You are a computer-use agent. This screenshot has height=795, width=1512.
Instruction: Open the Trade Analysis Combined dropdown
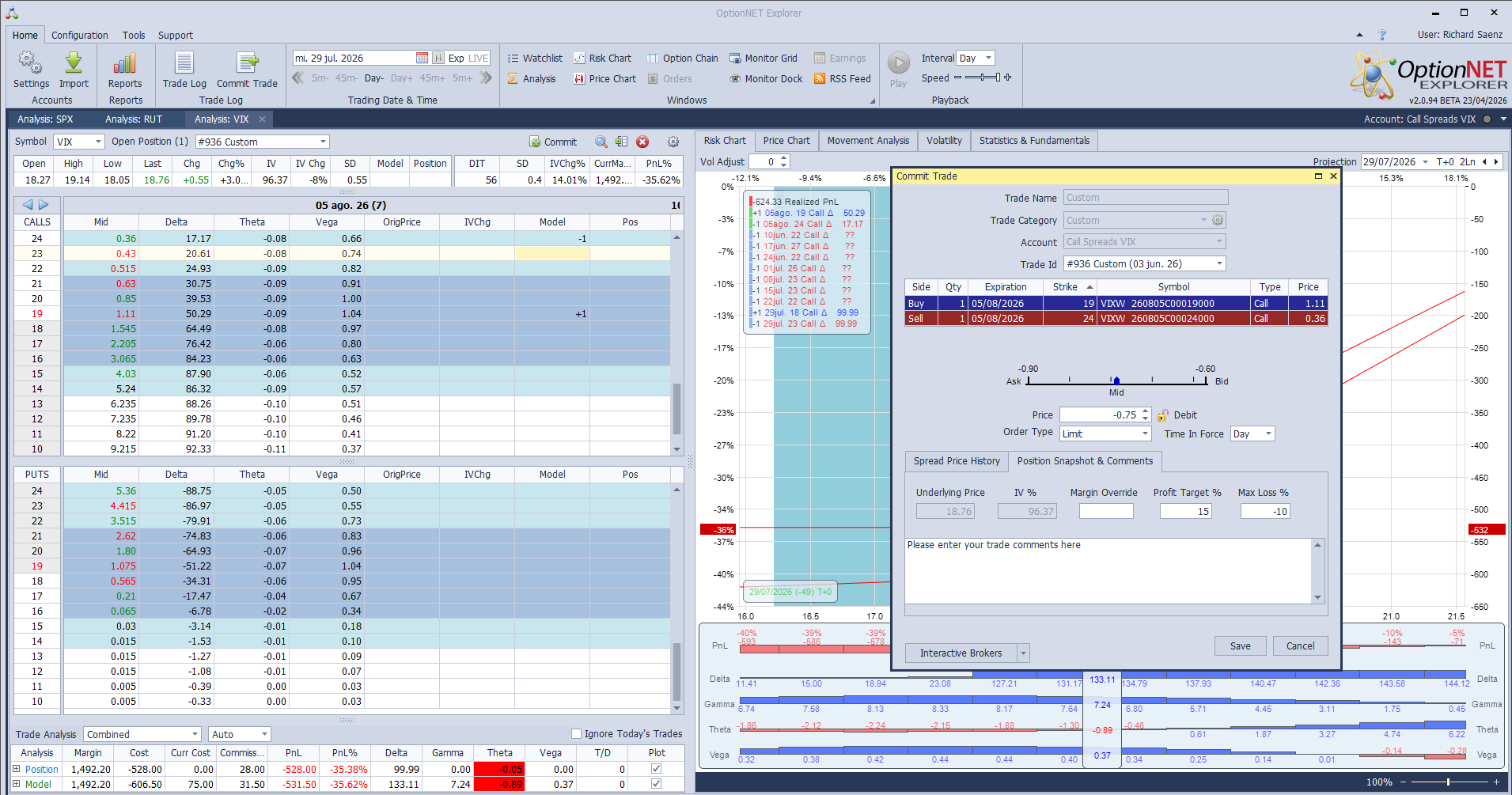click(195, 734)
